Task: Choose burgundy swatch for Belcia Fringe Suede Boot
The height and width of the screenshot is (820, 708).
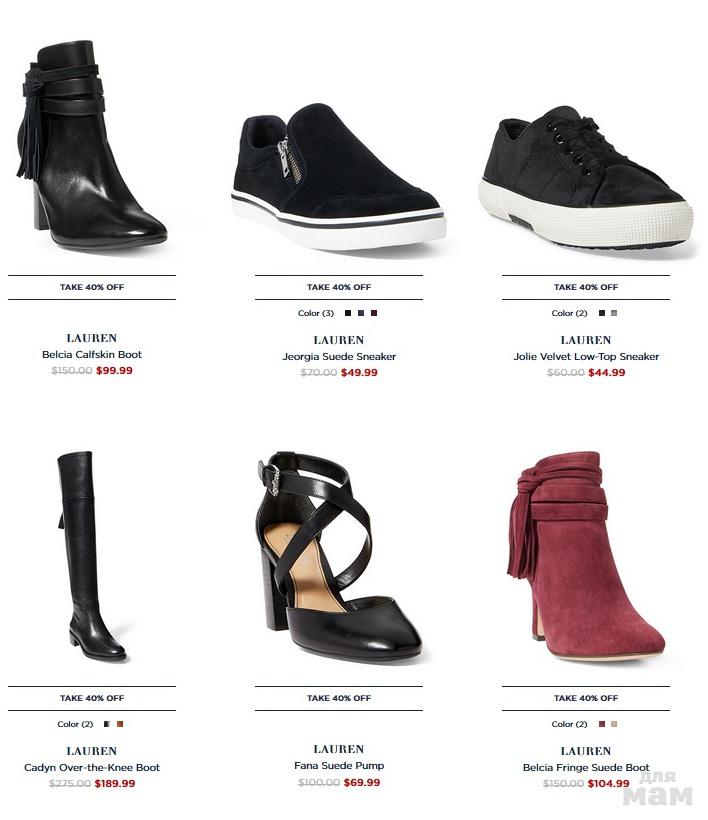Action: 602,724
